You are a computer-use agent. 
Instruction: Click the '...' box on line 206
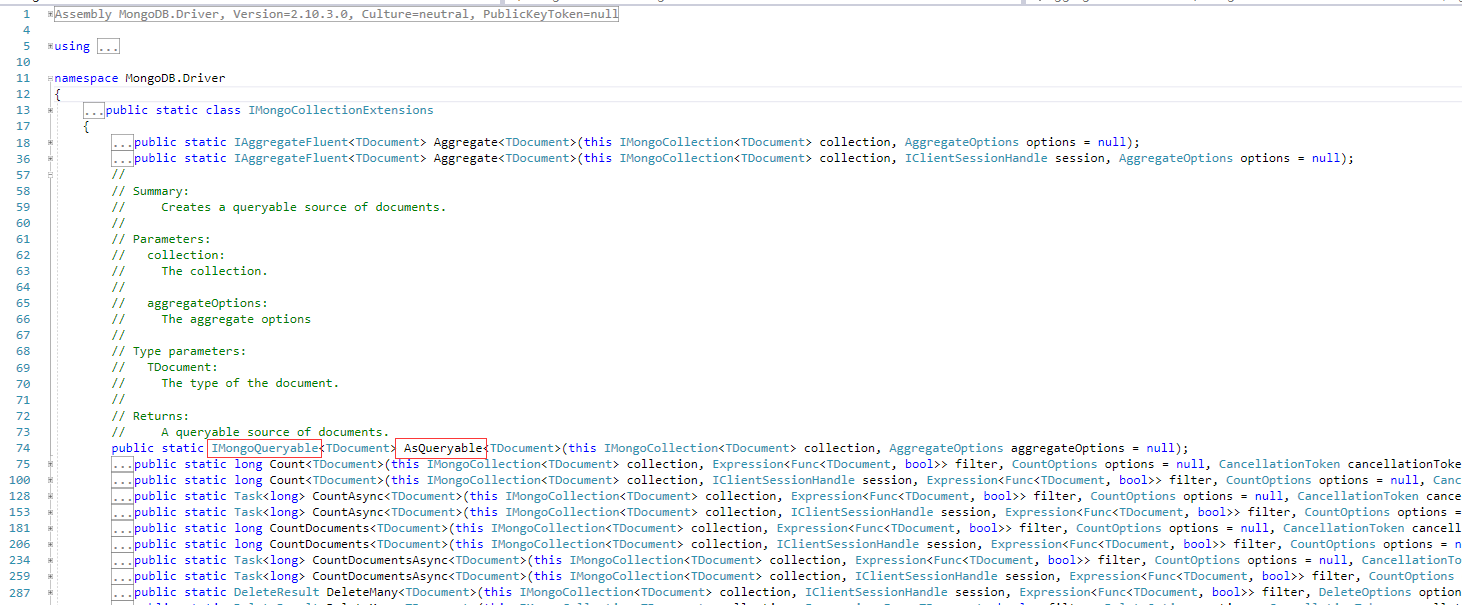tap(122, 544)
